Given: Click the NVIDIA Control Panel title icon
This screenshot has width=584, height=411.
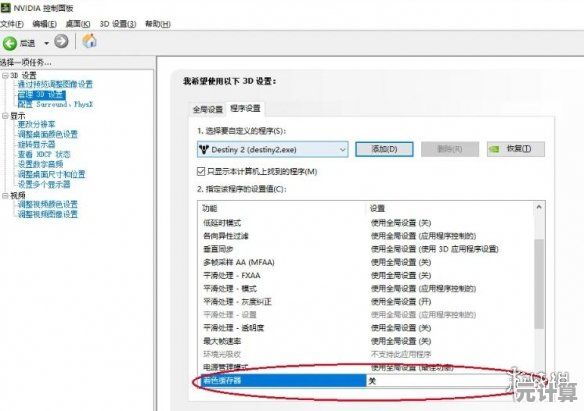Looking at the screenshot, I should (x=6, y=7).
